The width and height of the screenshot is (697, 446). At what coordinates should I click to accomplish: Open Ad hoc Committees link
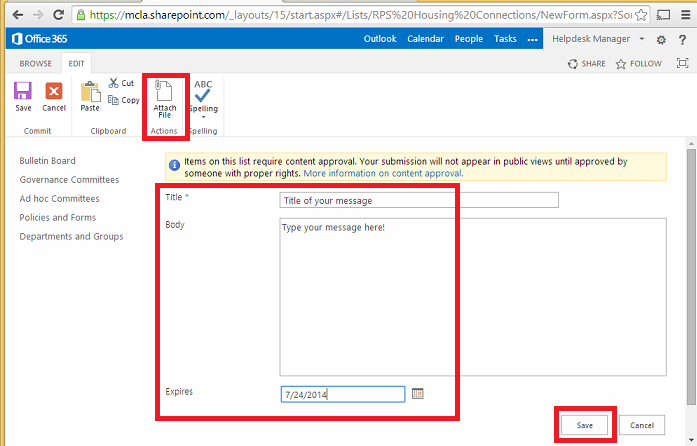tap(60, 198)
